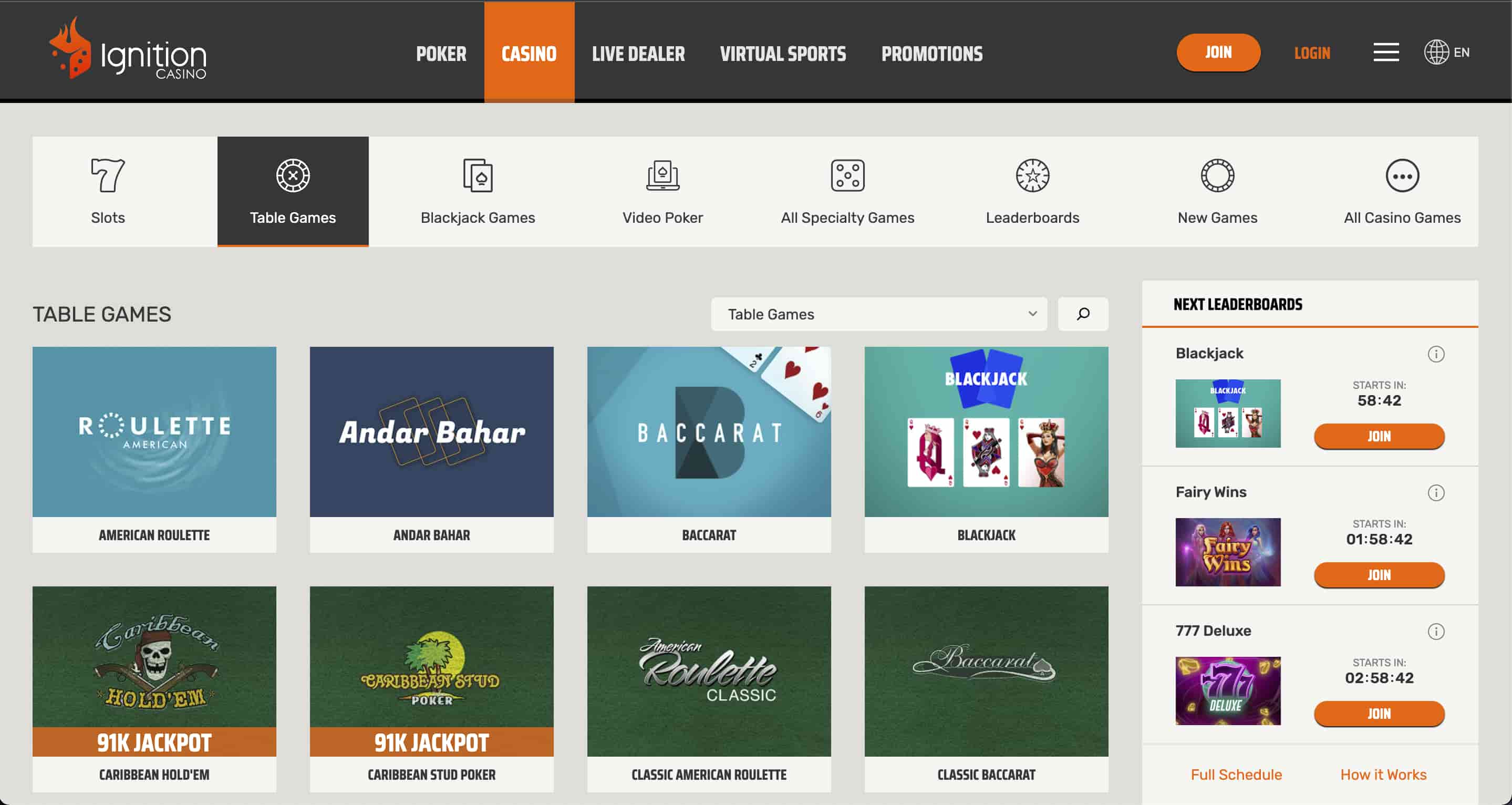Join the 777 Deluxe leaderboard
The width and height of the screenshot is (1512, 805).
coord(1379,713)
